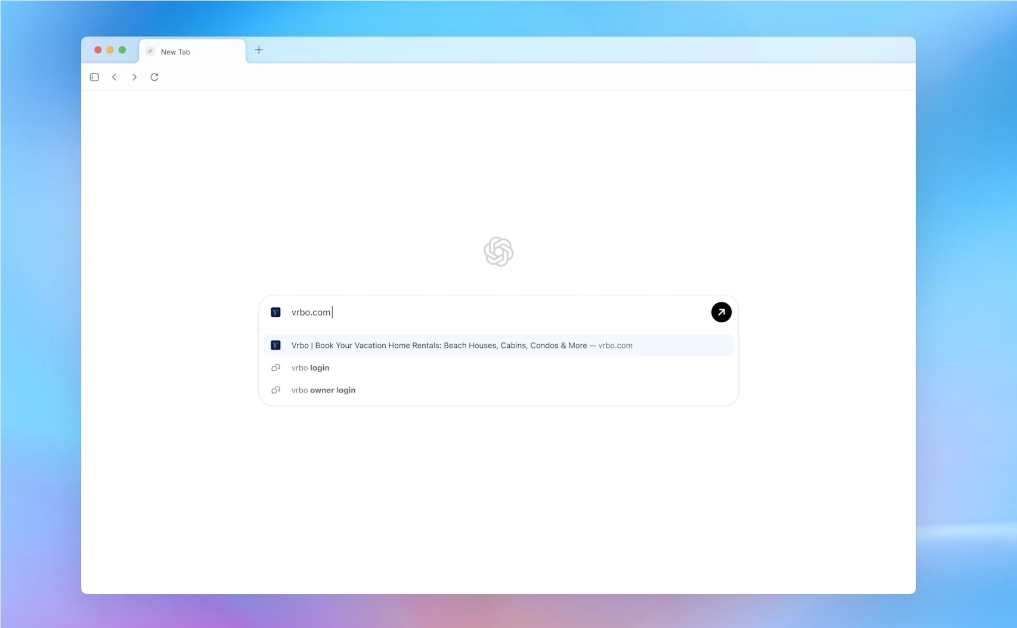The height and width of the screenshot is (628, 1017).
Task: Click the ChatGPT logo watermark in page center
Action: (498, 251)
